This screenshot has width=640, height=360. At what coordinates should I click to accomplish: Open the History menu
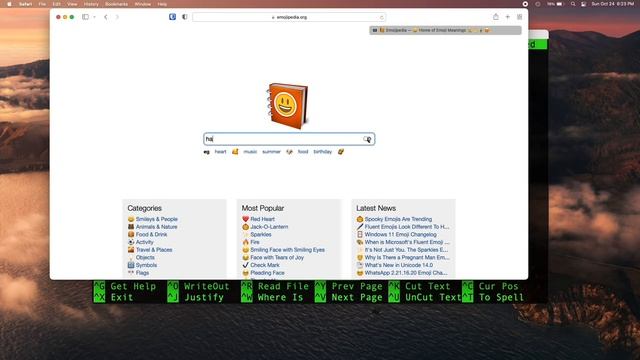91,4
